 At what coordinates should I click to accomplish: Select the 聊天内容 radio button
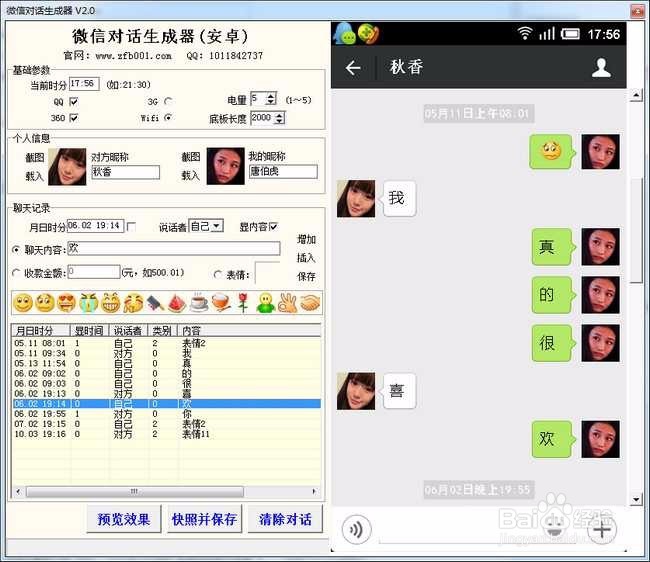(x=16, y=250)
